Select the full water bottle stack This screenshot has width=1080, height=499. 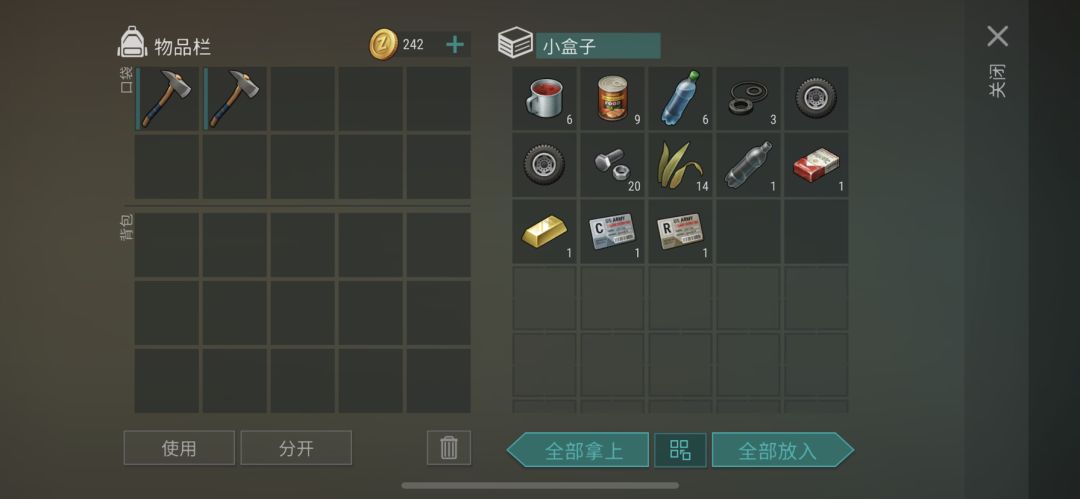click(680, 98)
